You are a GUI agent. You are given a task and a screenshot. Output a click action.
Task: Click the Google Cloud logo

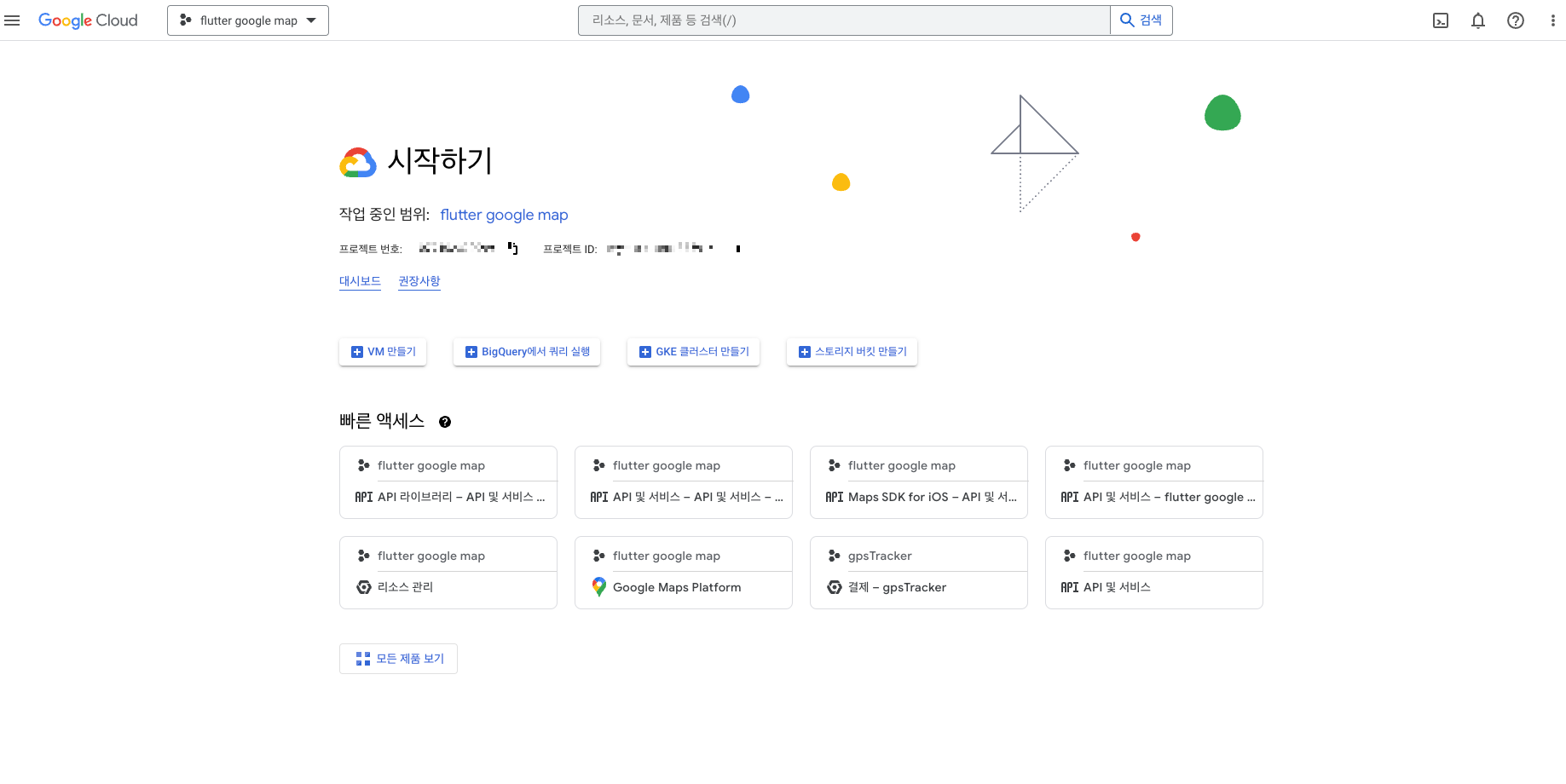pos(88,20)
